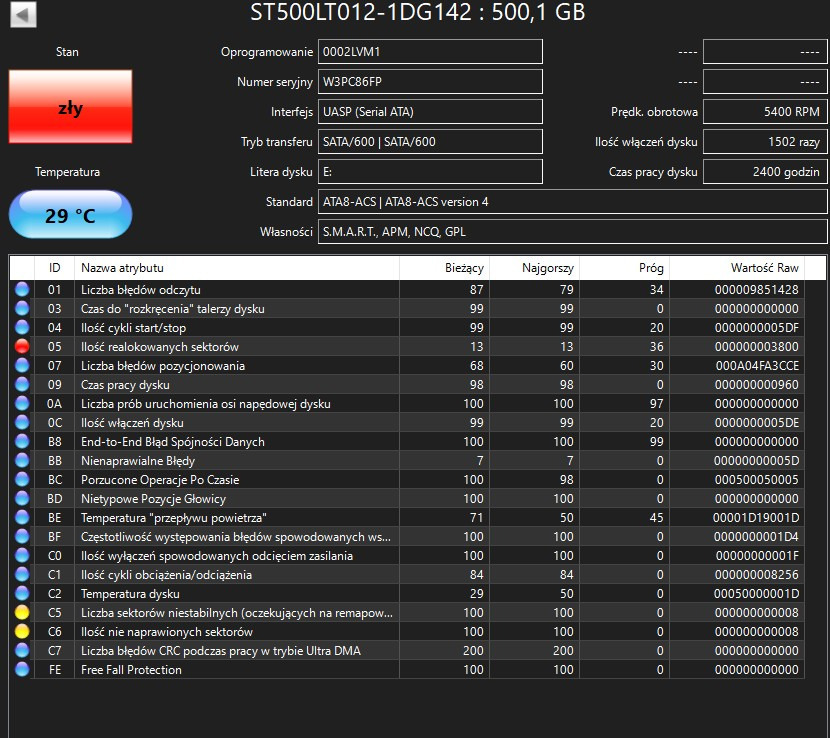Select the 'Nienaprawialne Błędy' row
The height and width of the screenshot is (738, 830).
coord(407,461)
